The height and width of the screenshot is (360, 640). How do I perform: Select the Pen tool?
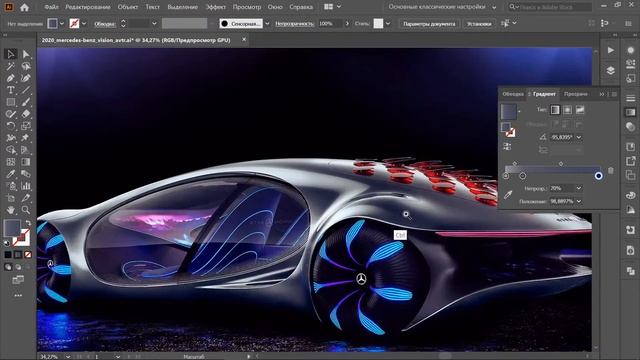coord(11,78)
